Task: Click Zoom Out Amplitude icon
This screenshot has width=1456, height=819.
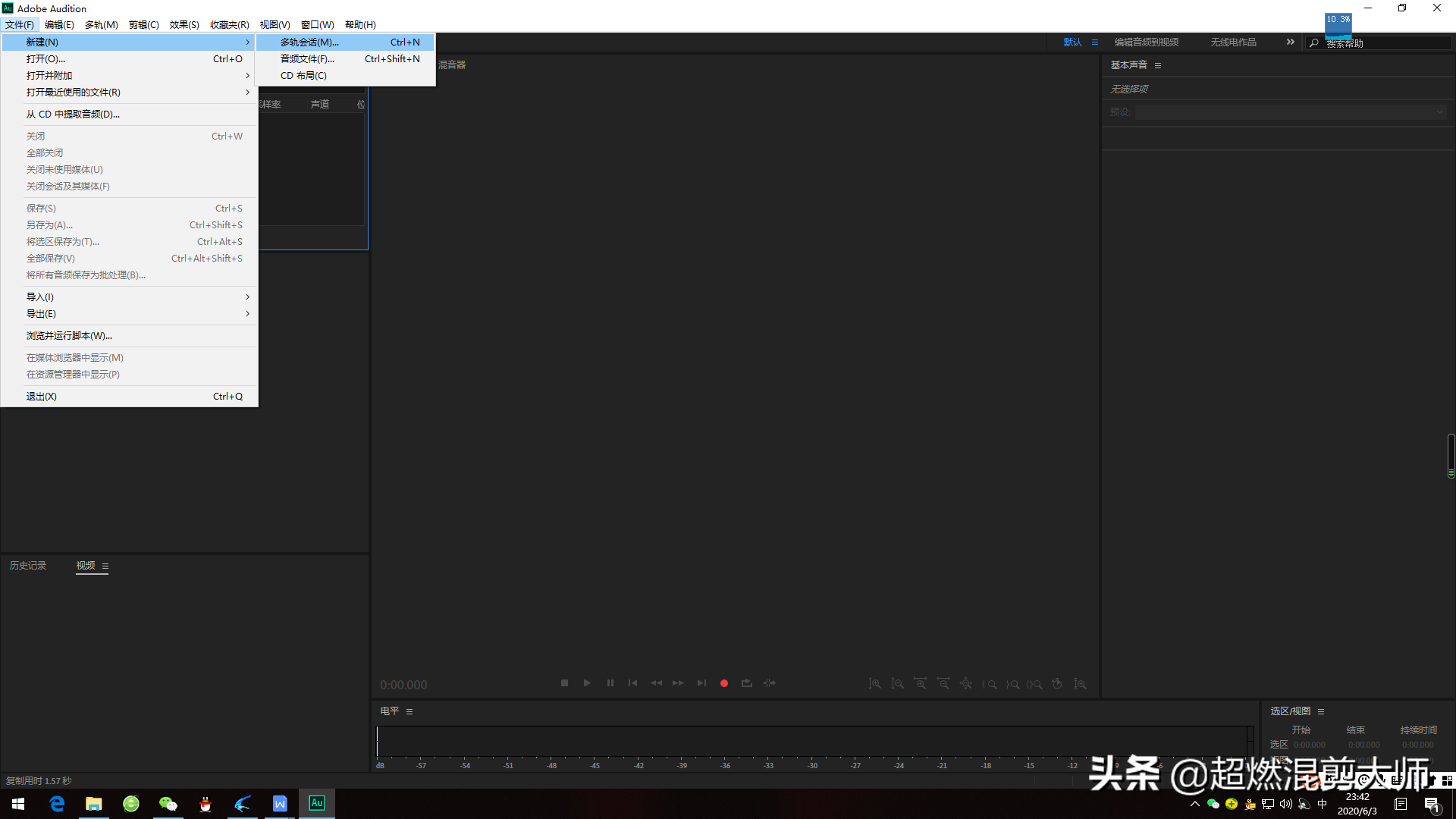Action: [x=897, y=684]
